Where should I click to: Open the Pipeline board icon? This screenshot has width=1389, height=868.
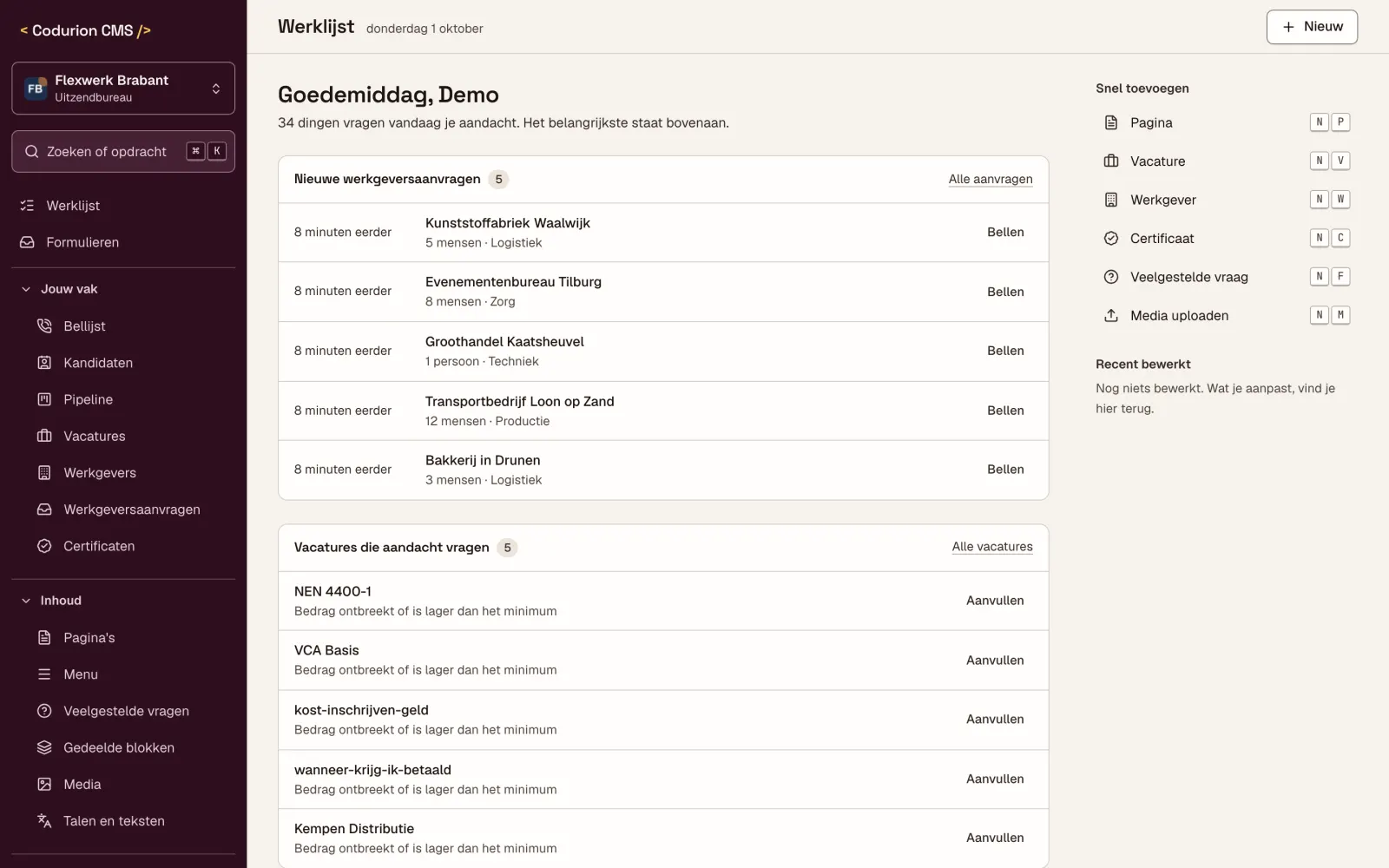[x=44, y=399]
